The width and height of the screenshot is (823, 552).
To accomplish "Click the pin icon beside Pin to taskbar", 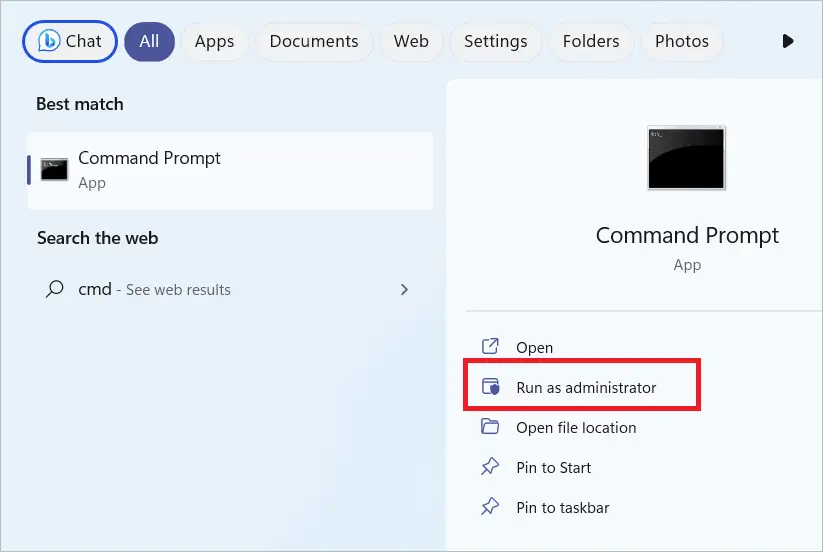I will 490,506.
